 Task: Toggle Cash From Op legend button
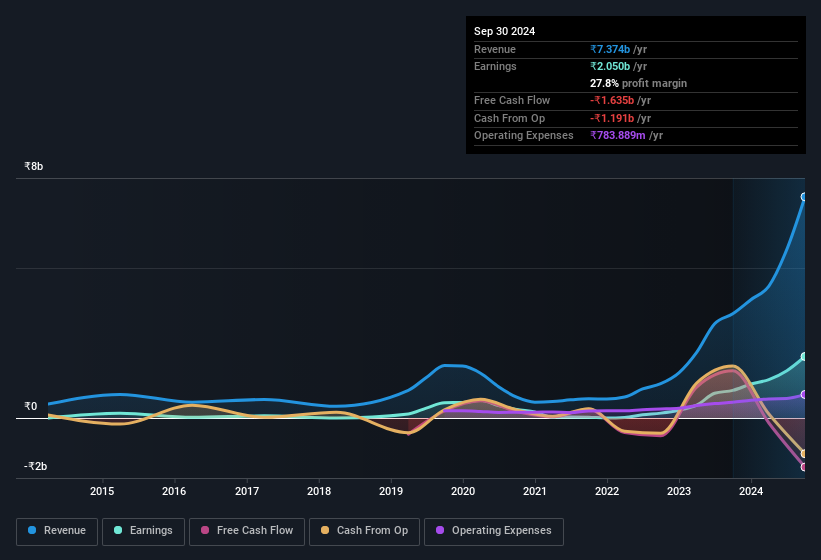[x=364, y=531]
